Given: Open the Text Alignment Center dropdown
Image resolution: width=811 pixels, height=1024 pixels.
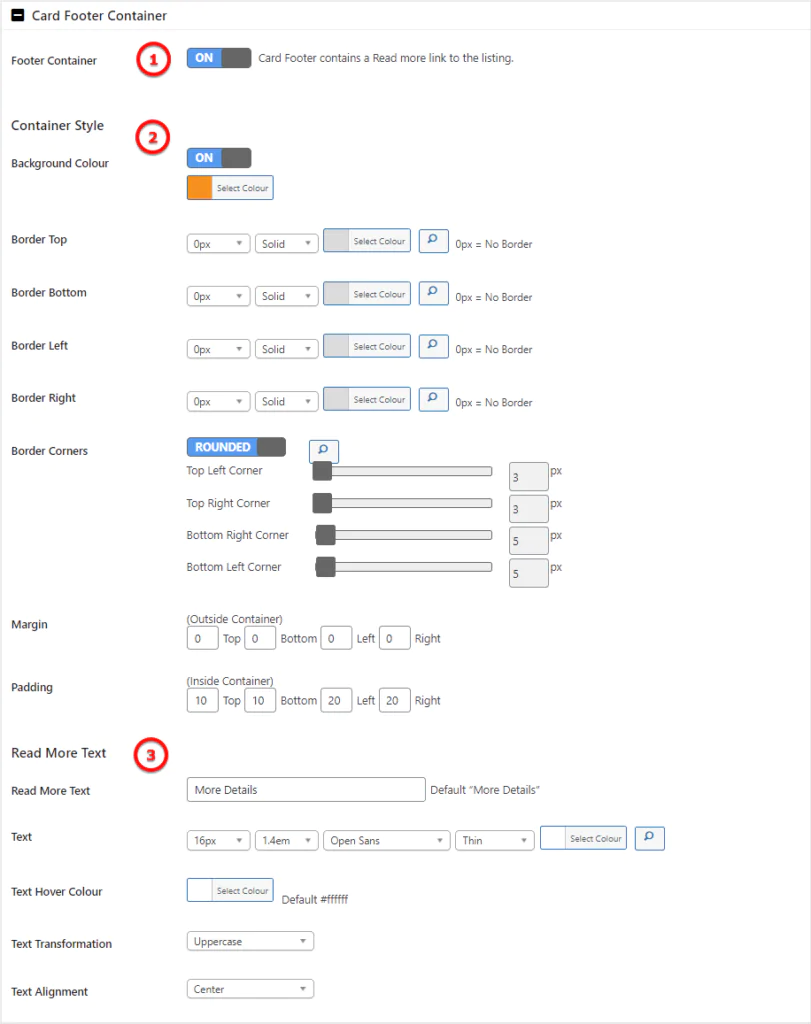Looking at the screenshot, I should point(250,989).
